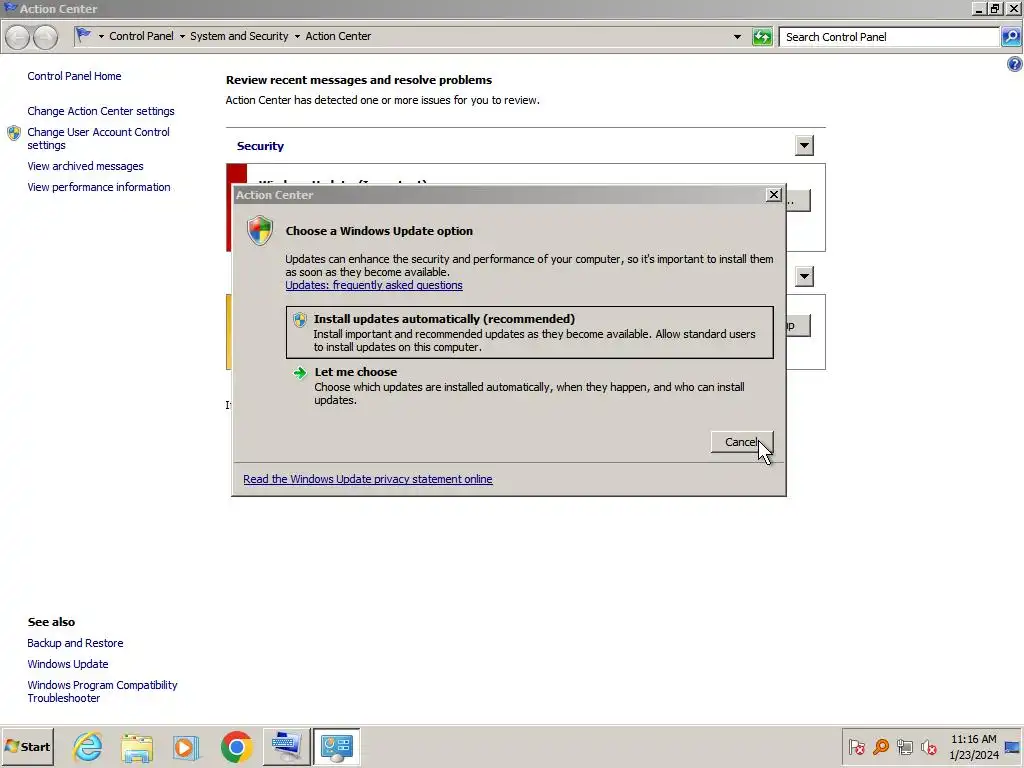Image resolution: width=1024 pixels, height=768 pixels.
Task: Click the muted volume tray icon
Action: 928,746
